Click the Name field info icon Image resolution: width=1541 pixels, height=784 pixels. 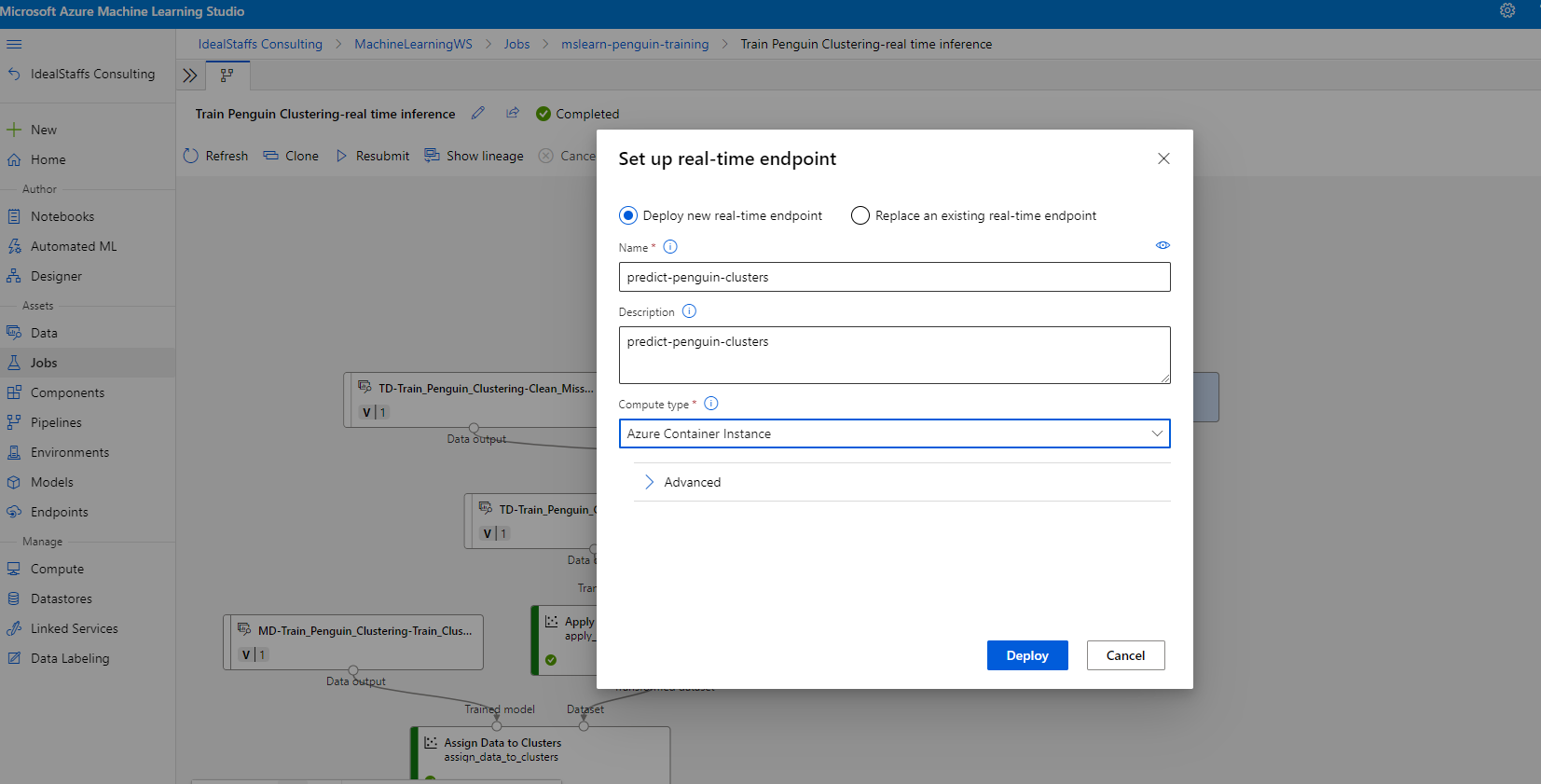[670, 247]
